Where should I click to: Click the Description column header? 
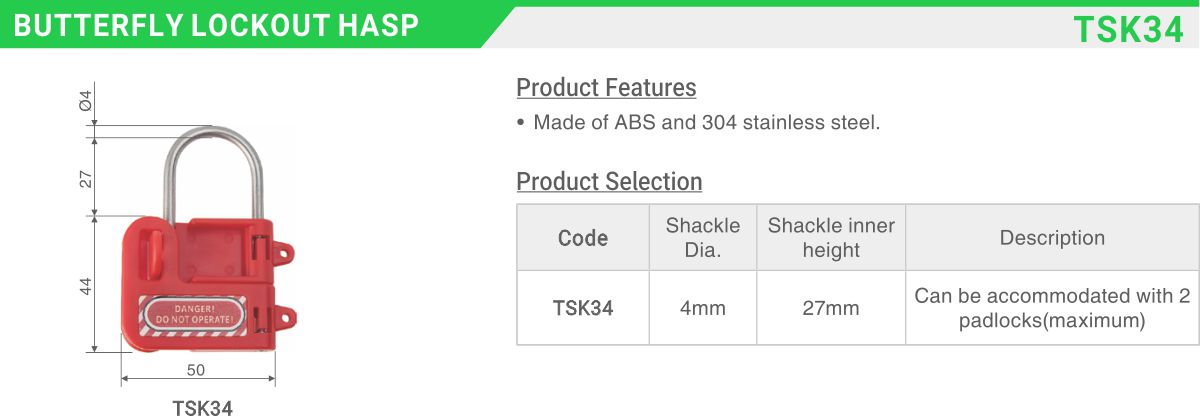[x=1052, y=238]
